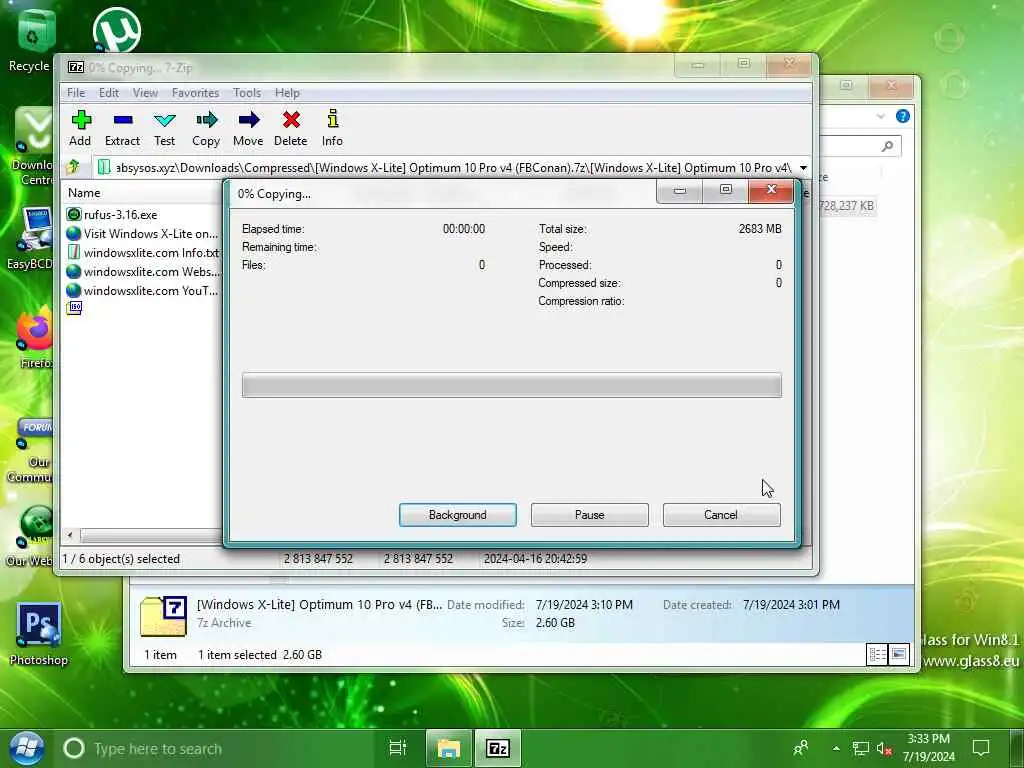
Task: Open the Windows Start button
Action: click(x=27, y=748)
